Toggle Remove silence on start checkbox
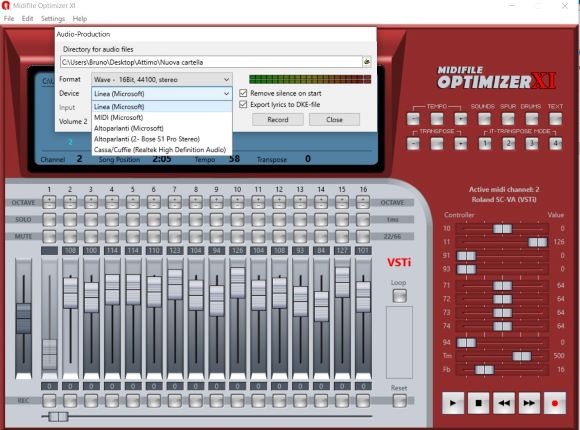580x430 pixels. tap(243, 93)
